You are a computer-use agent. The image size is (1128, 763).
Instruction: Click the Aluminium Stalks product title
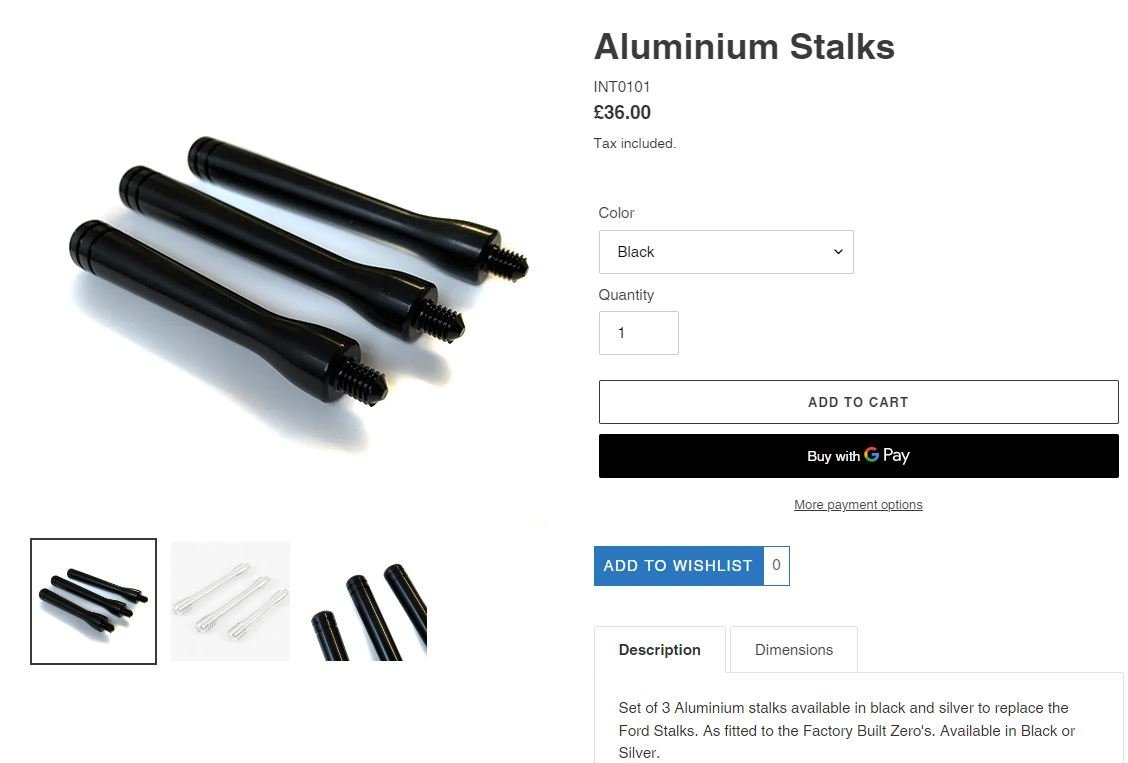[744, 47]
